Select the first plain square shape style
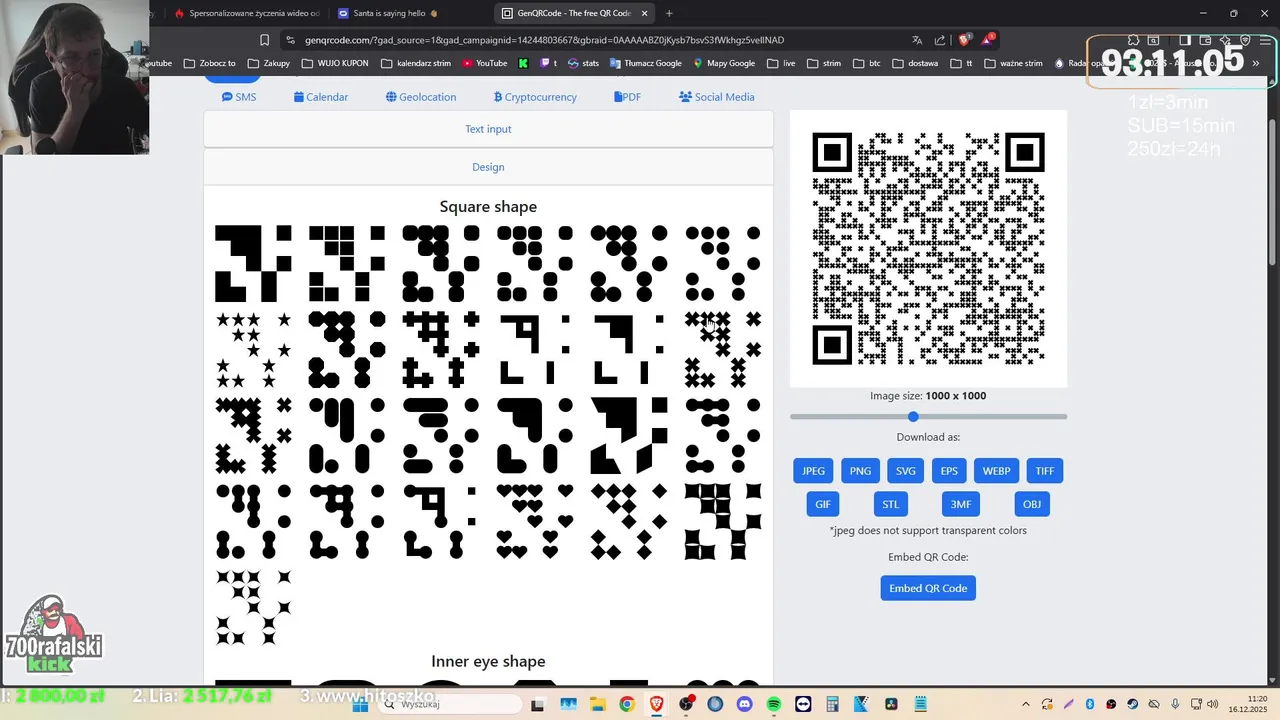The image size is (1280, 720). 253,263
